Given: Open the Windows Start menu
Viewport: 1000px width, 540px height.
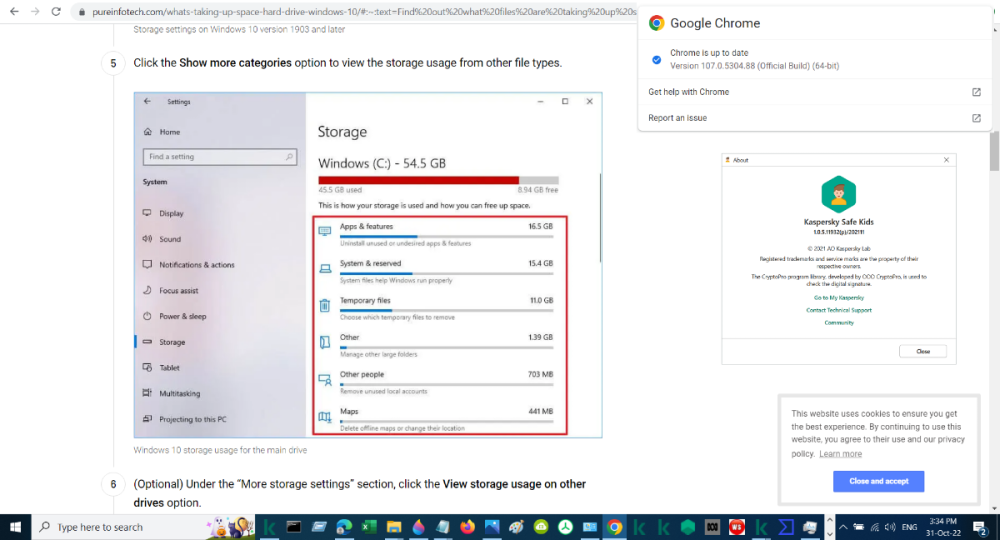Looking at the screenshot, I should pyautogui.click(x=15, y=527).
